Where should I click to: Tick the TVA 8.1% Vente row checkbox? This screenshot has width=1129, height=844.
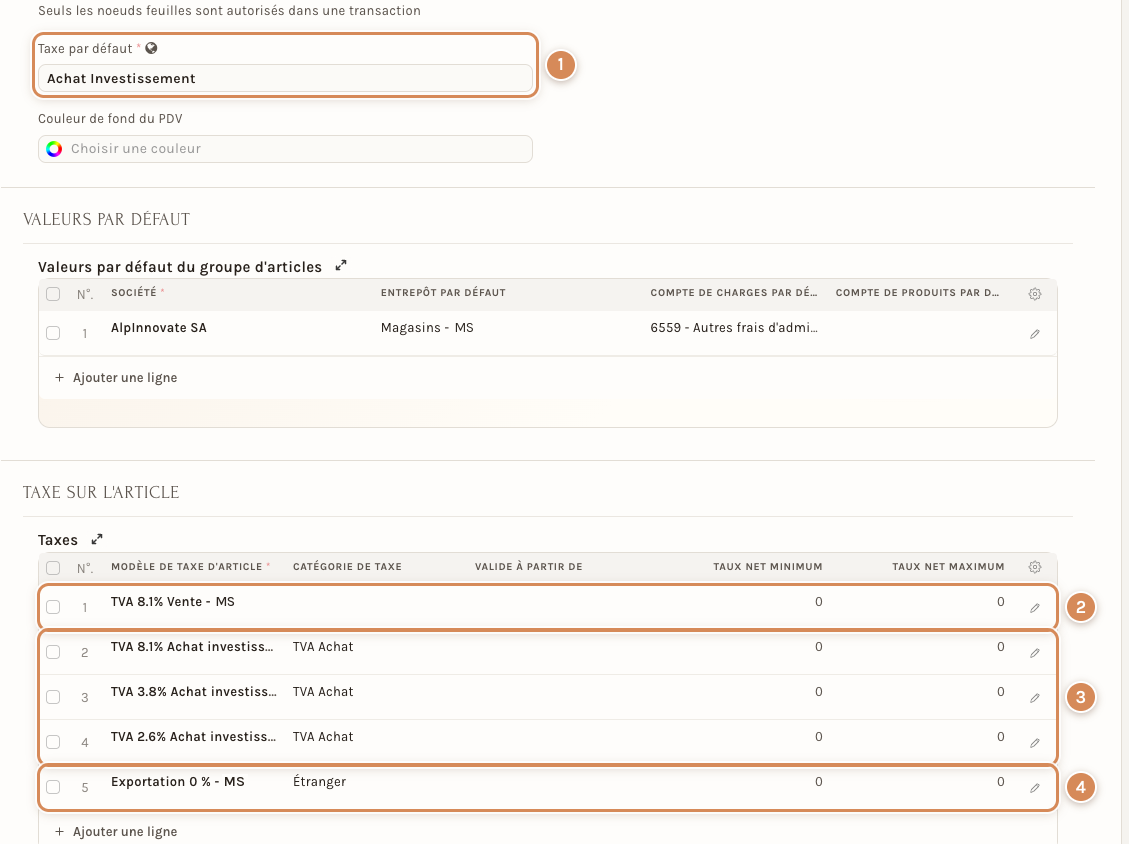pyautogui.click(x=53, y=607)
